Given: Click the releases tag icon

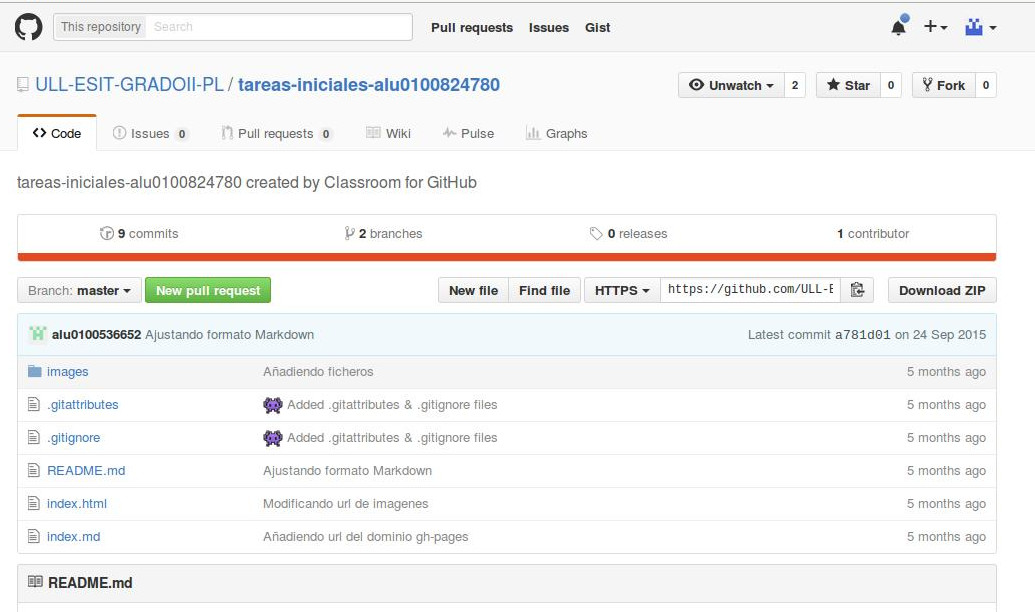Looking at the screenshot, I should 595,233.
